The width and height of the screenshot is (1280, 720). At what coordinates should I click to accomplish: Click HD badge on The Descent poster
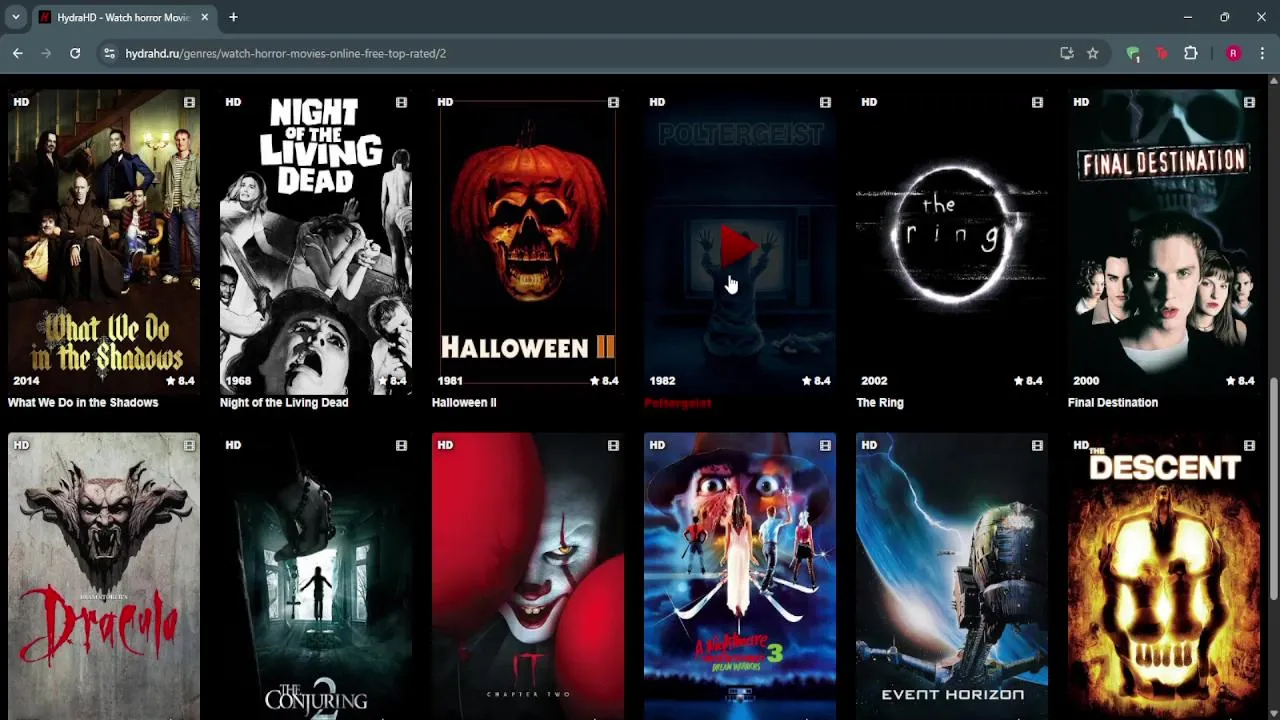(x=1081, y=445)
